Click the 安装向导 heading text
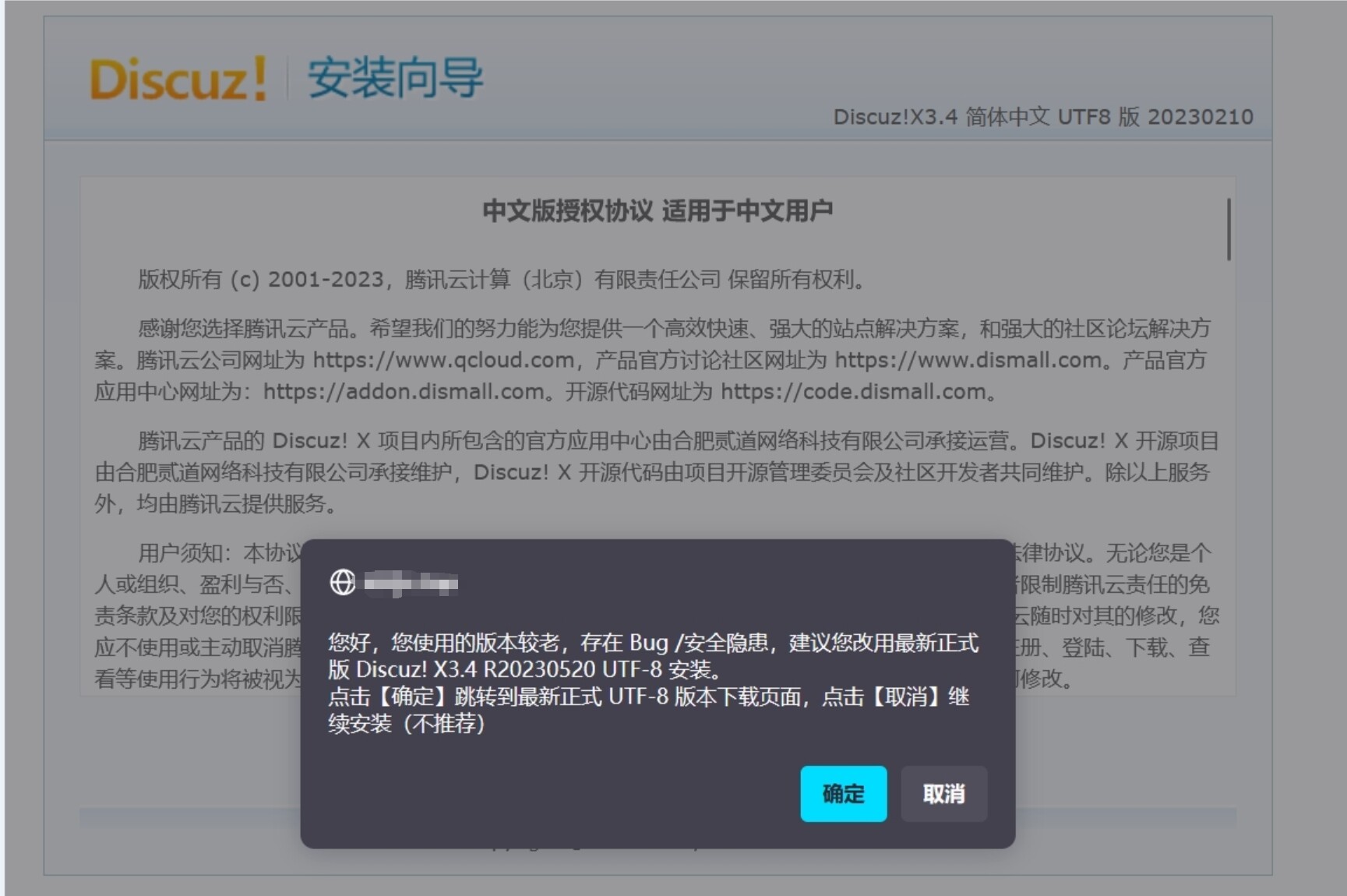 [x=395, y=78]
